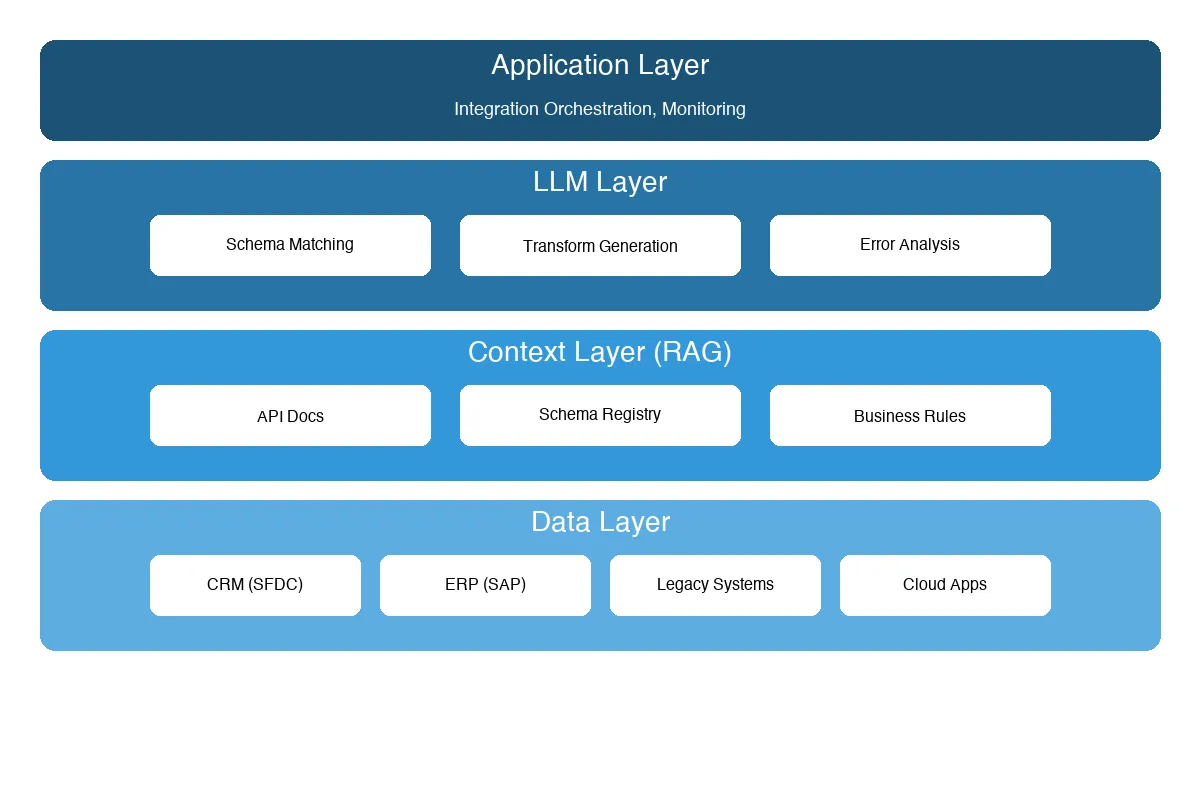Click the Schema Registry component

tap(600, 414)
